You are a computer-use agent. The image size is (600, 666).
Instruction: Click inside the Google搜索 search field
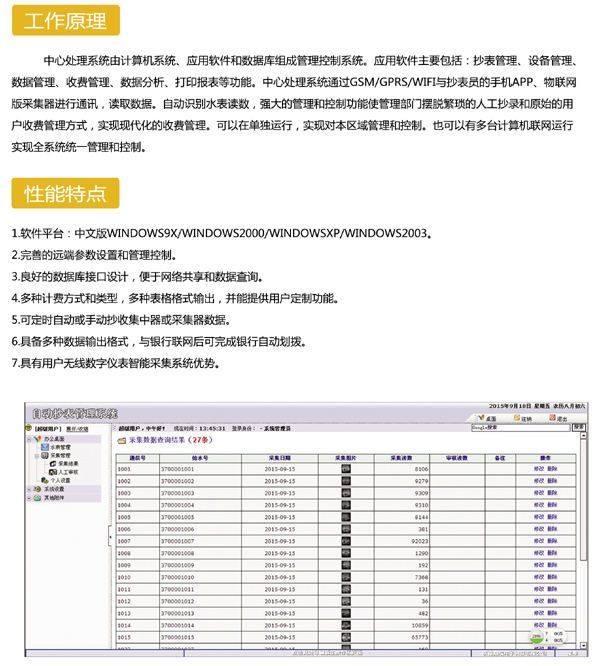(520, 428)
